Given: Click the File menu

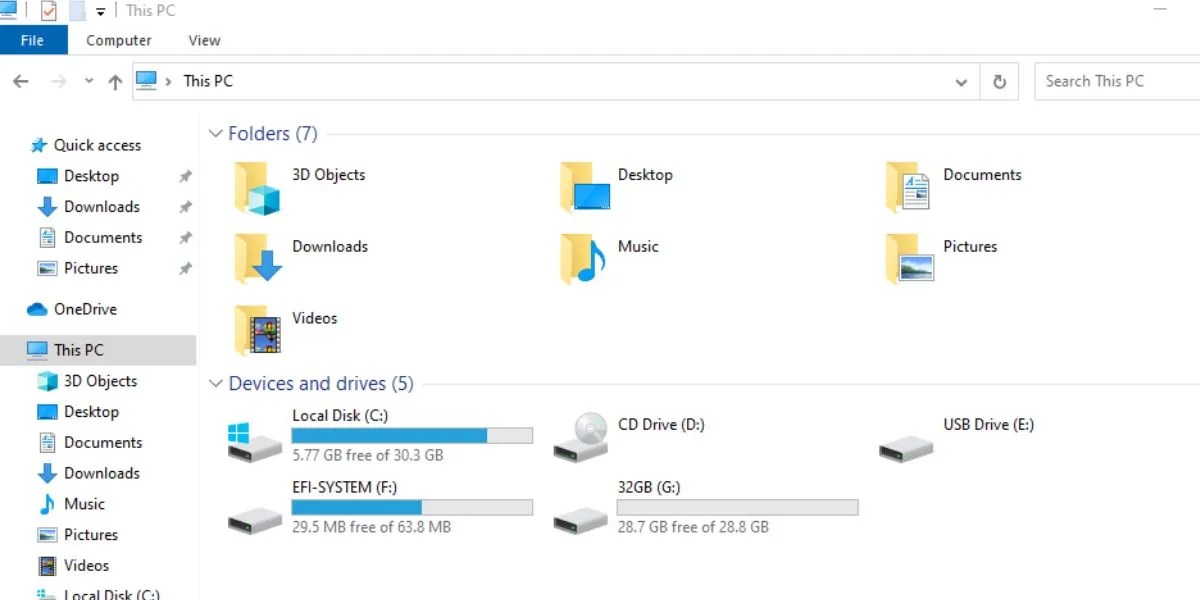Looking at the screenshot, I should [x=33, y=40].
